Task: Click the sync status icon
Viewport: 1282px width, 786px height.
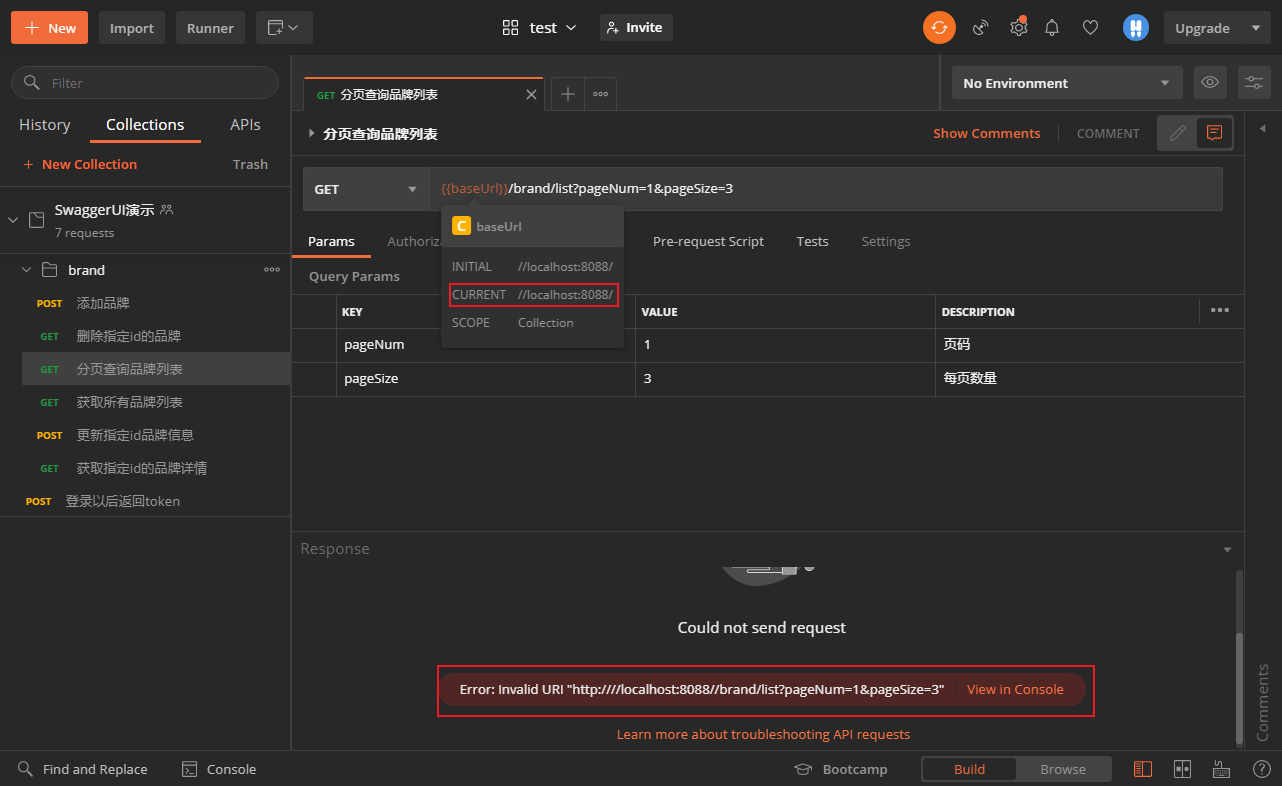Action: [939, 28]
